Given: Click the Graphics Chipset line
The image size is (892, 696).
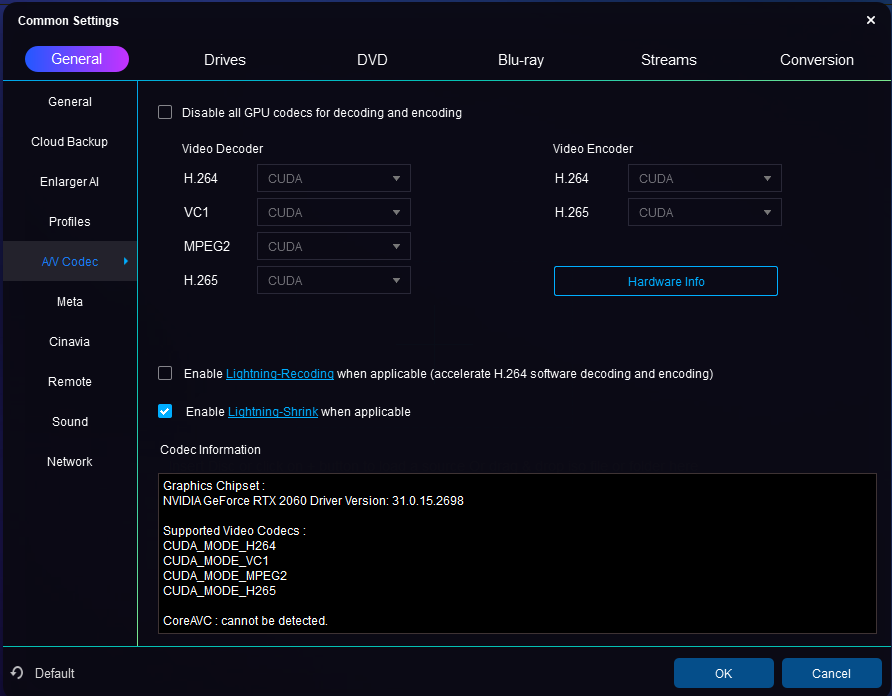Looking at the screenshot, I should tap(214, 485).
